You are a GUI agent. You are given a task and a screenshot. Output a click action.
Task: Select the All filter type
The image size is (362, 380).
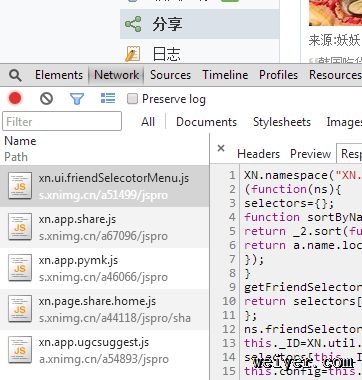[x=148, y=122]
